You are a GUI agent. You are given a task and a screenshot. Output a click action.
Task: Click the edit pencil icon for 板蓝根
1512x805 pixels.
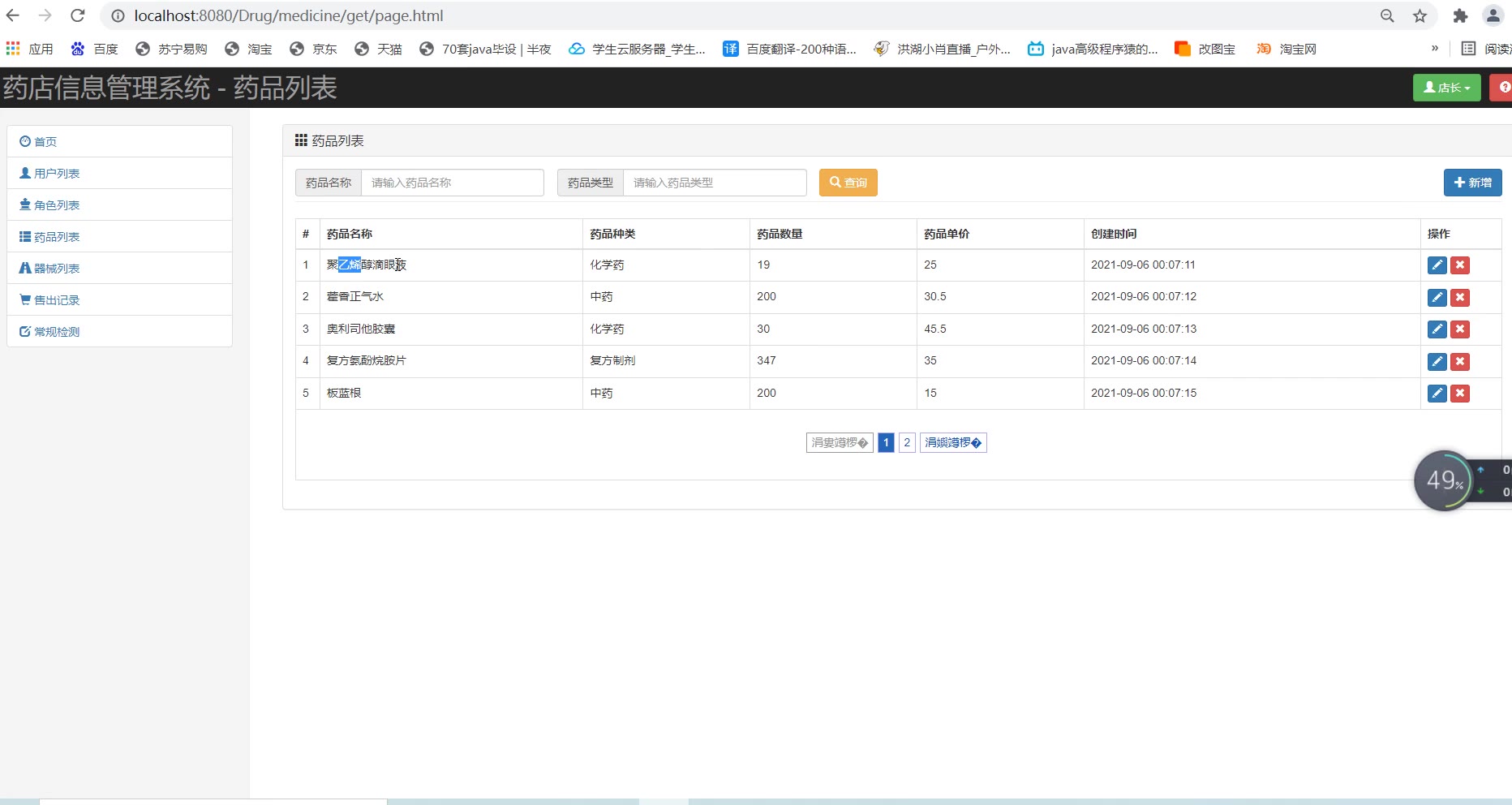(1437, 394)
